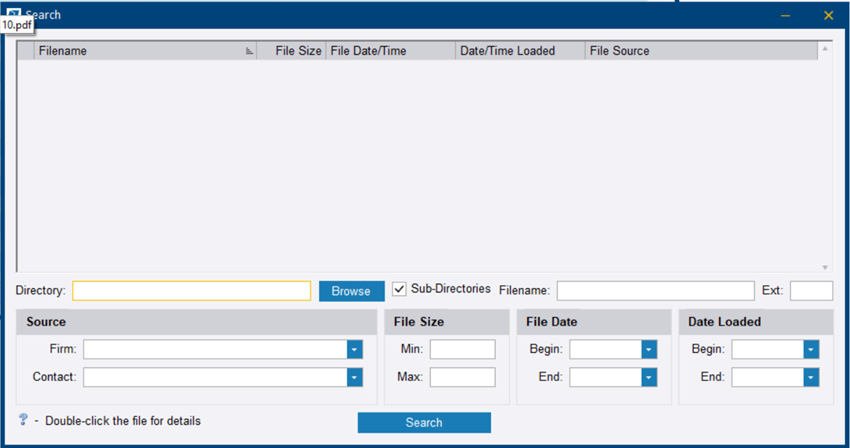Select the Min file size field
Image resolution: width=850 pixels, height=448 pixels.
click(462, 349)
